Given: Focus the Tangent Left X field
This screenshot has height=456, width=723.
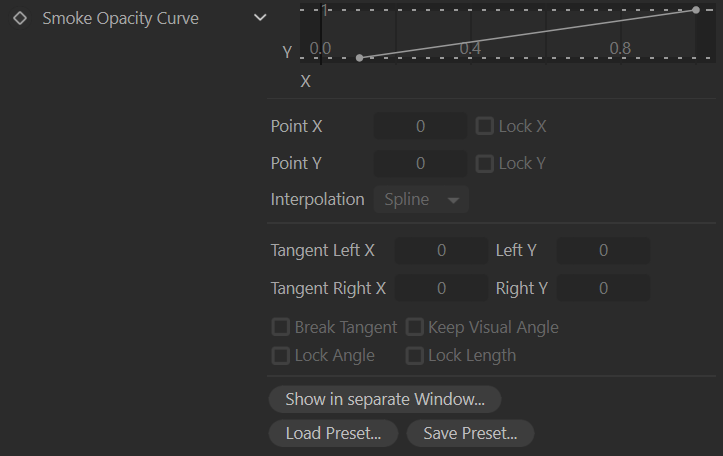Looking at the screenshot, I should point(441,250).
